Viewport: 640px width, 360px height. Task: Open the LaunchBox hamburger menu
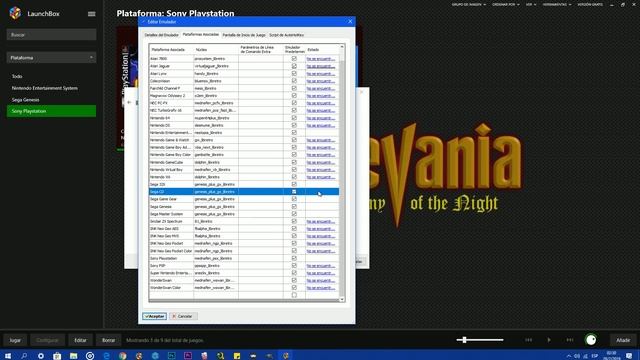[x=91, y=13]
